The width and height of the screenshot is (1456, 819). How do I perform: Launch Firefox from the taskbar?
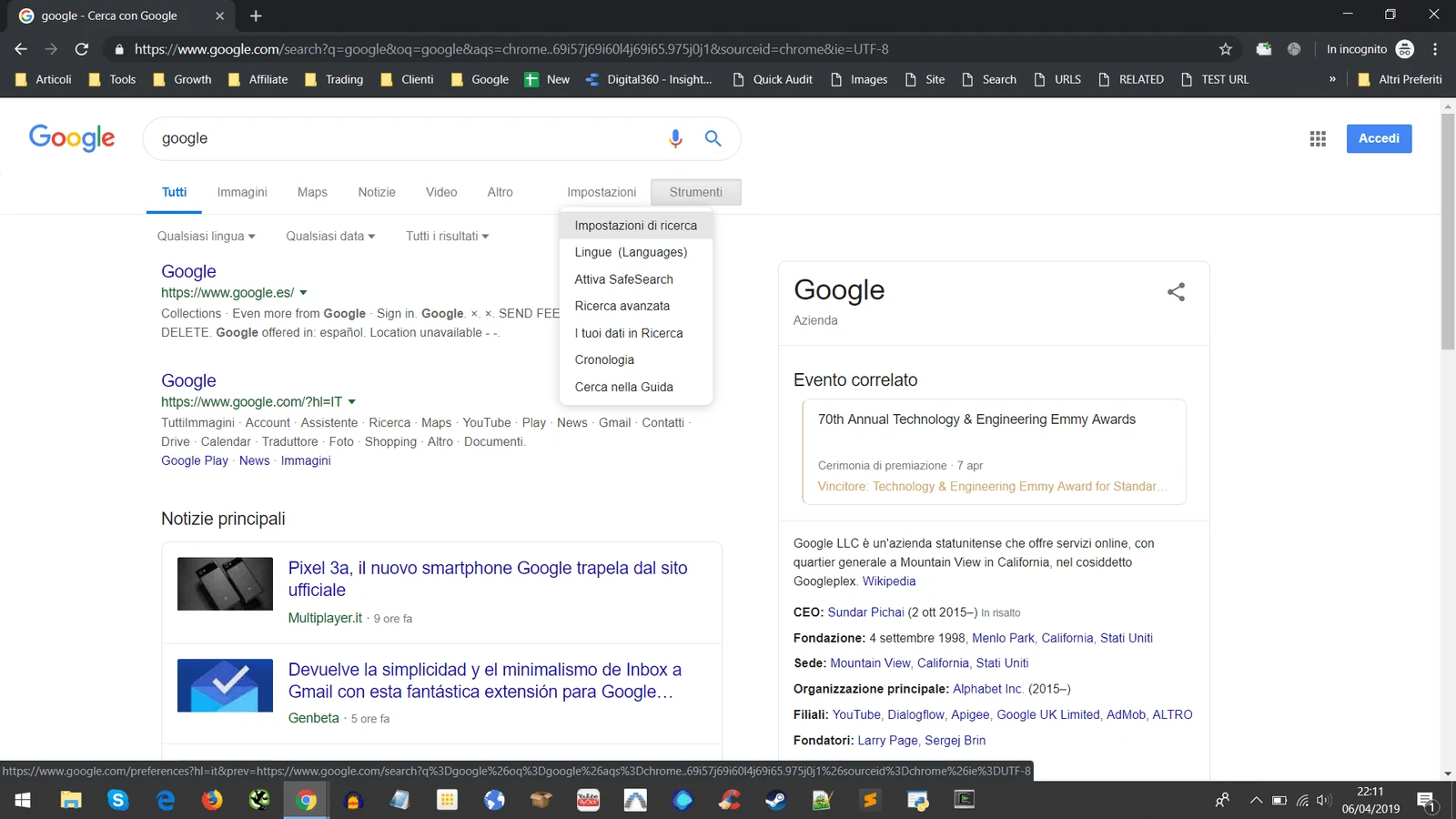(x=212, y=800)
